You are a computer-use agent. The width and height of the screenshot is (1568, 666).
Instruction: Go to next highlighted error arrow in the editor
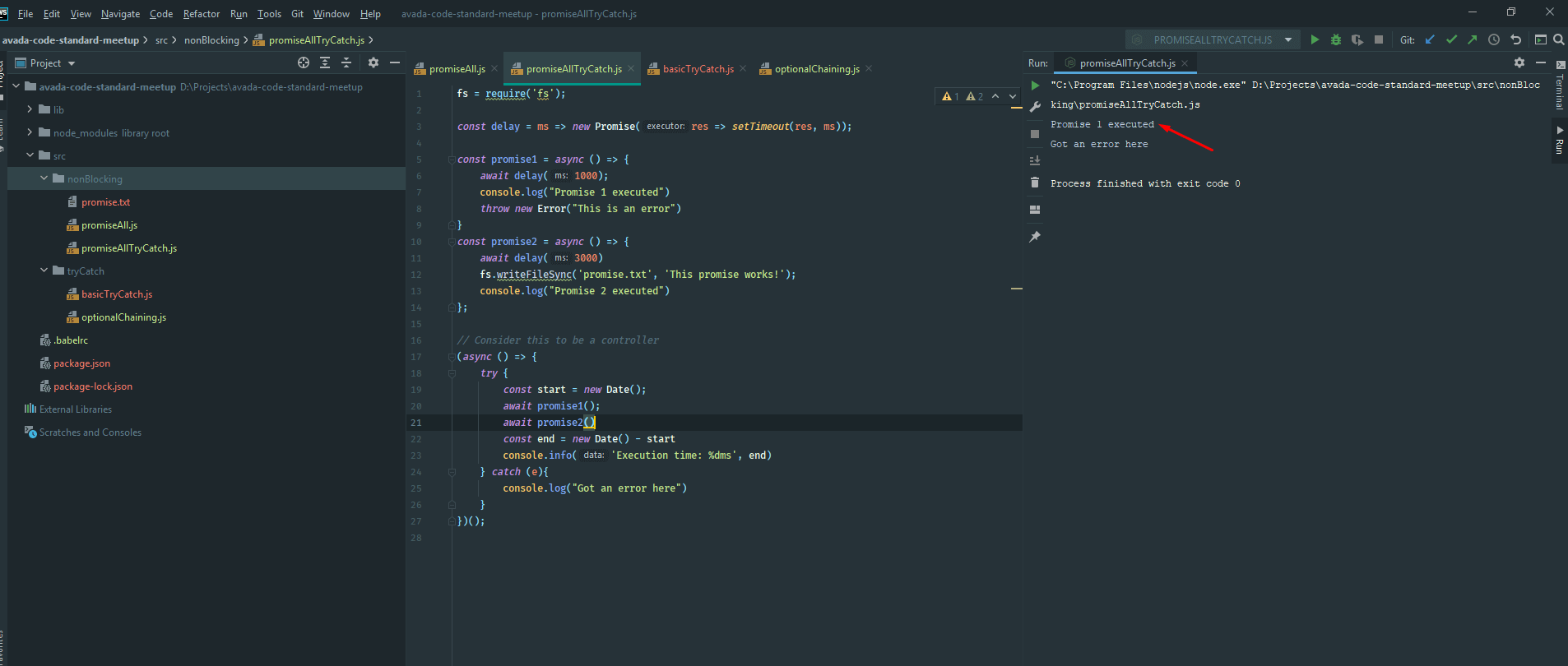pos(1013,96)
